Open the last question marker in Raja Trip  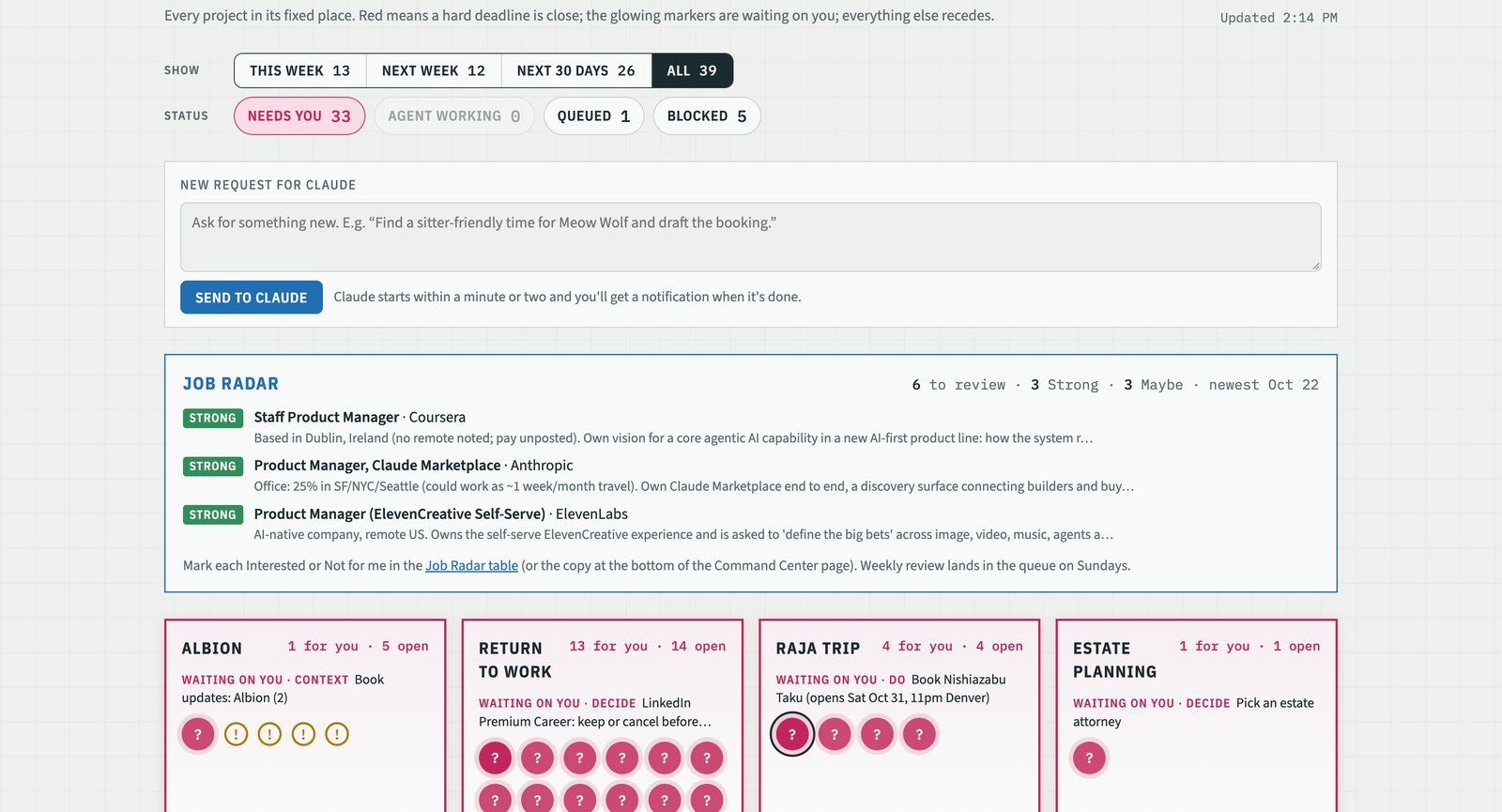(919, 734)
